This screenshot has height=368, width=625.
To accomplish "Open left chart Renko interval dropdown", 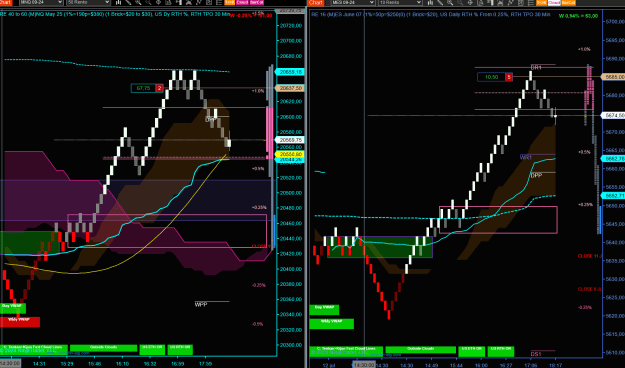I will click(88, 2).
